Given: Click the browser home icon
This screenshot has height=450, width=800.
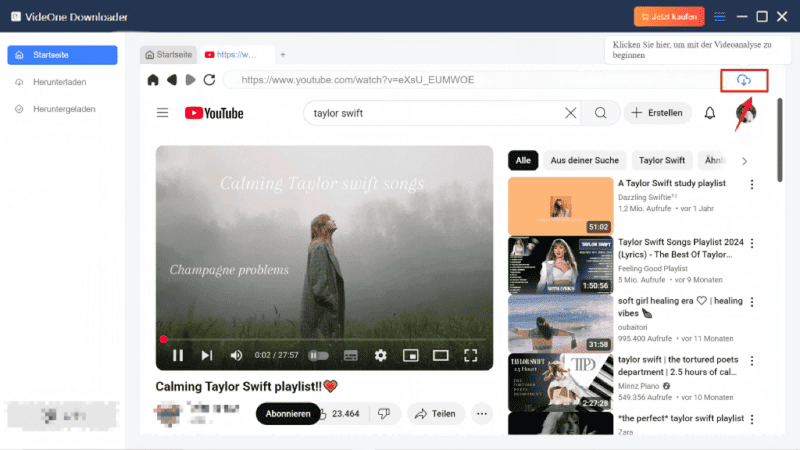Looking at the screenshot, I should pyautogui.click(x=153, y=80).
